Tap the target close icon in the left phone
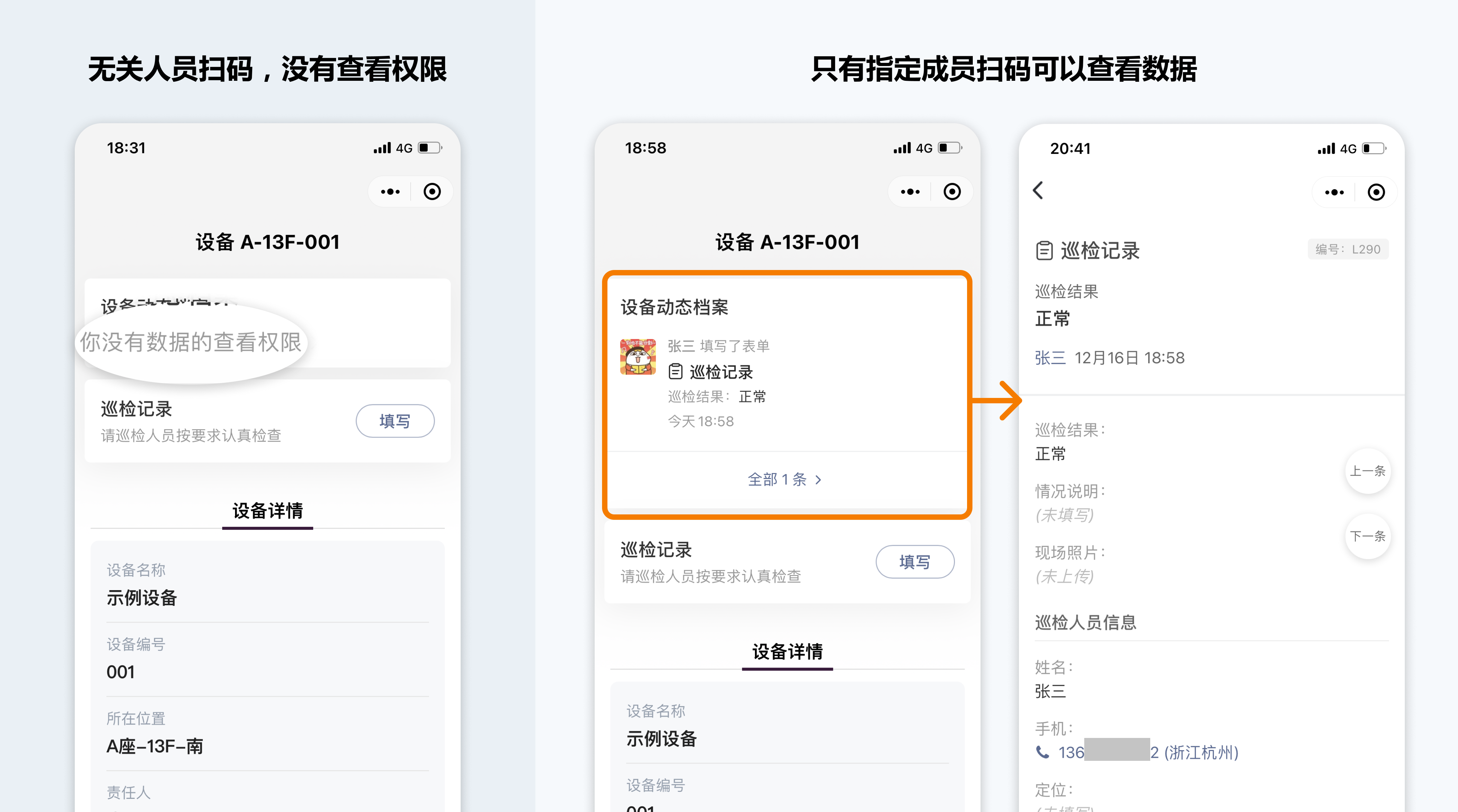The width and height of the screenshot is (1458, 812). [x=432, y=192]
